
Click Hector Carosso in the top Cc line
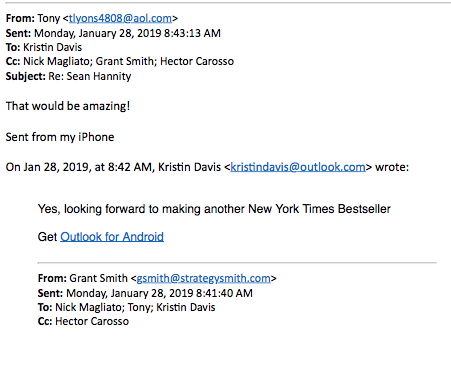[197, 61]
